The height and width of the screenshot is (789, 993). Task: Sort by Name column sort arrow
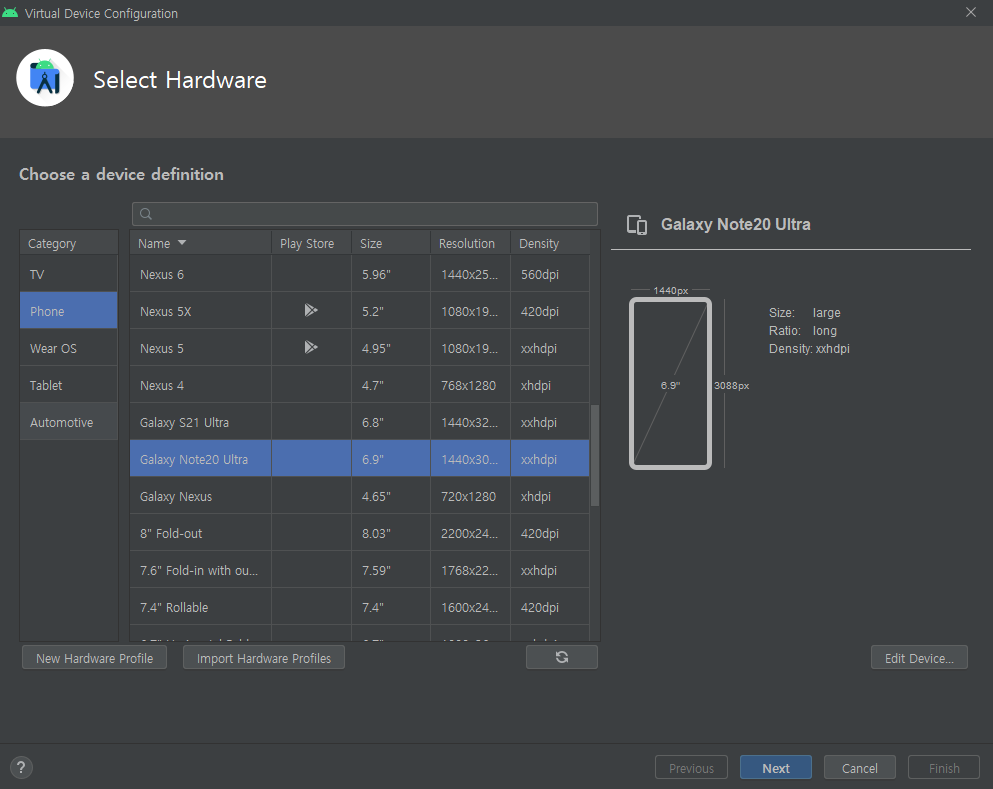pyautogui.click(x=182, y=243)
